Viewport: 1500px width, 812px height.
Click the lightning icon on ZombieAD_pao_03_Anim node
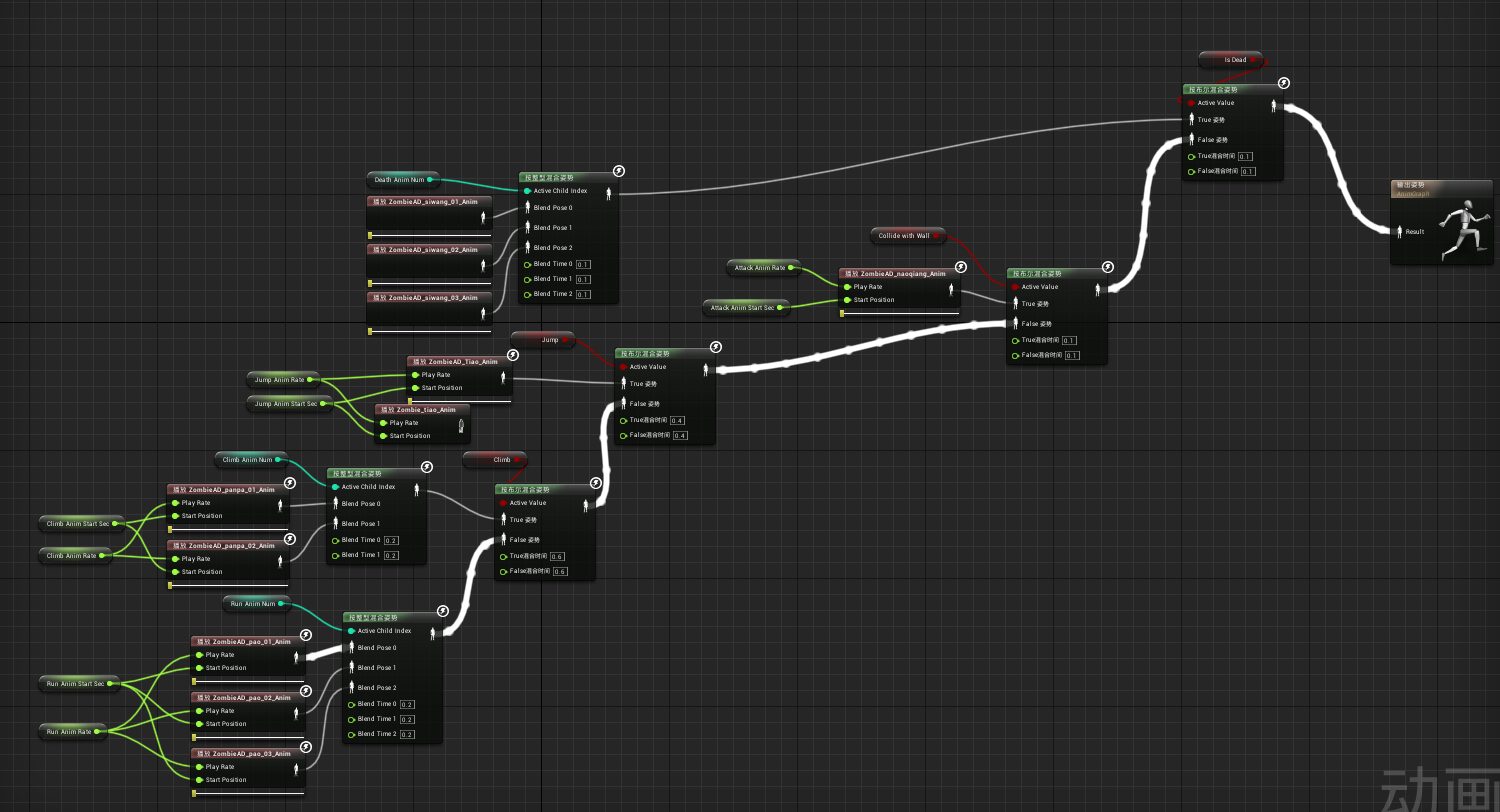pyautogui.click(x=307, y=746)
